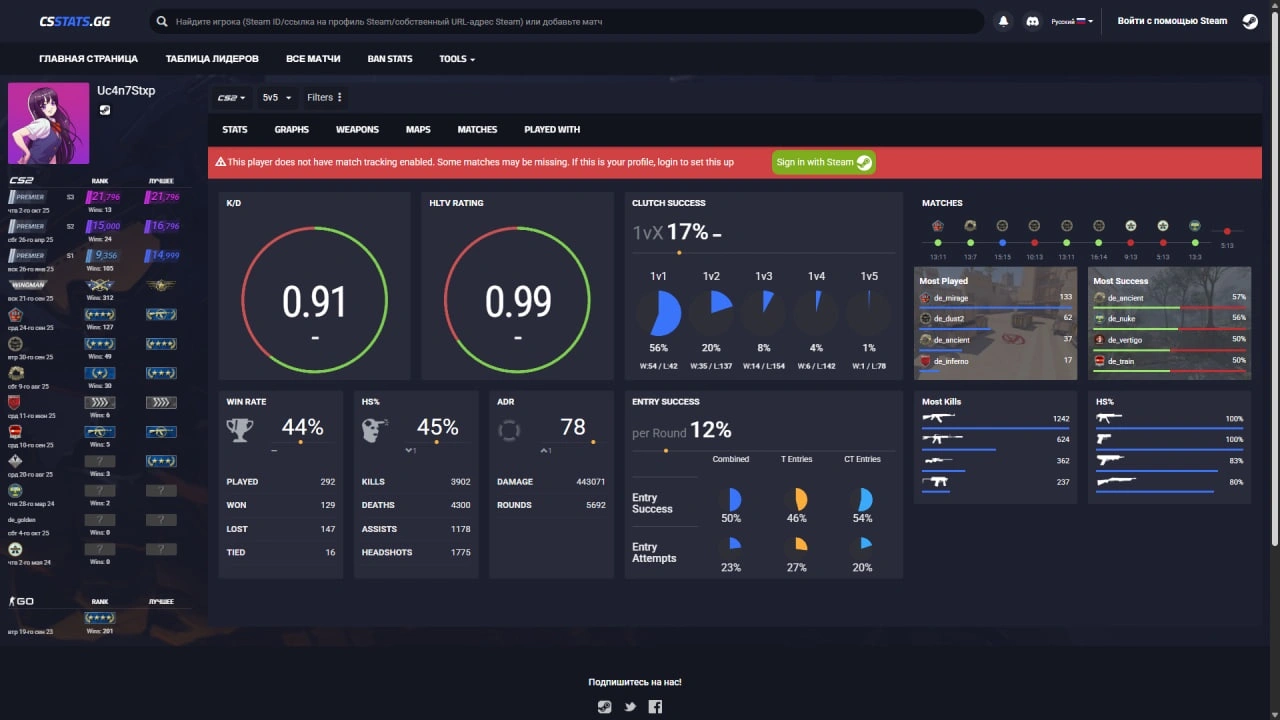The width and height of the screenshot is (1280, 720).
Task: Open the 5v5 mode dropdown
Action: [276, 97]
